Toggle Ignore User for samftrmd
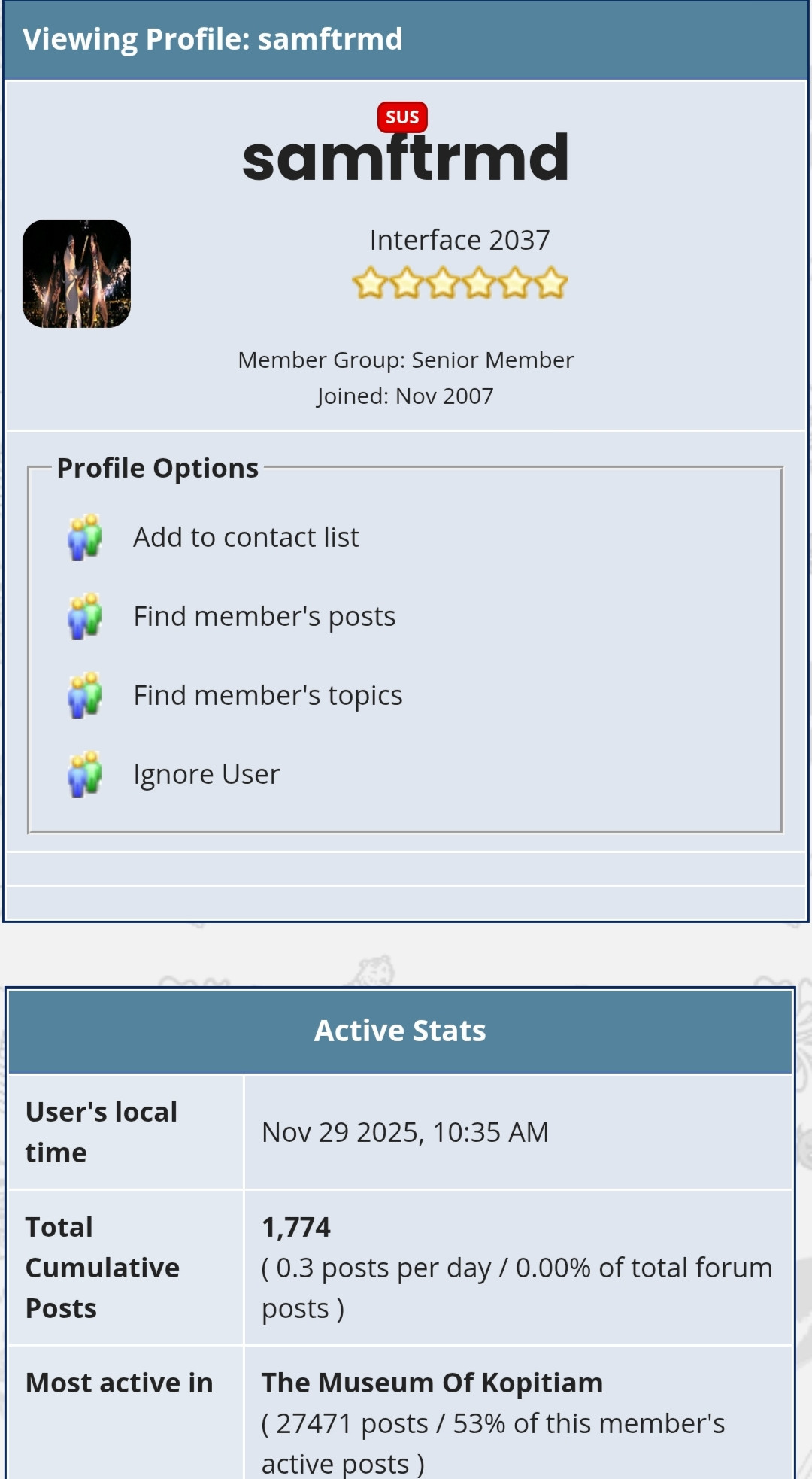This screenshot has height=1479, width=812. (x=205, y=773)
